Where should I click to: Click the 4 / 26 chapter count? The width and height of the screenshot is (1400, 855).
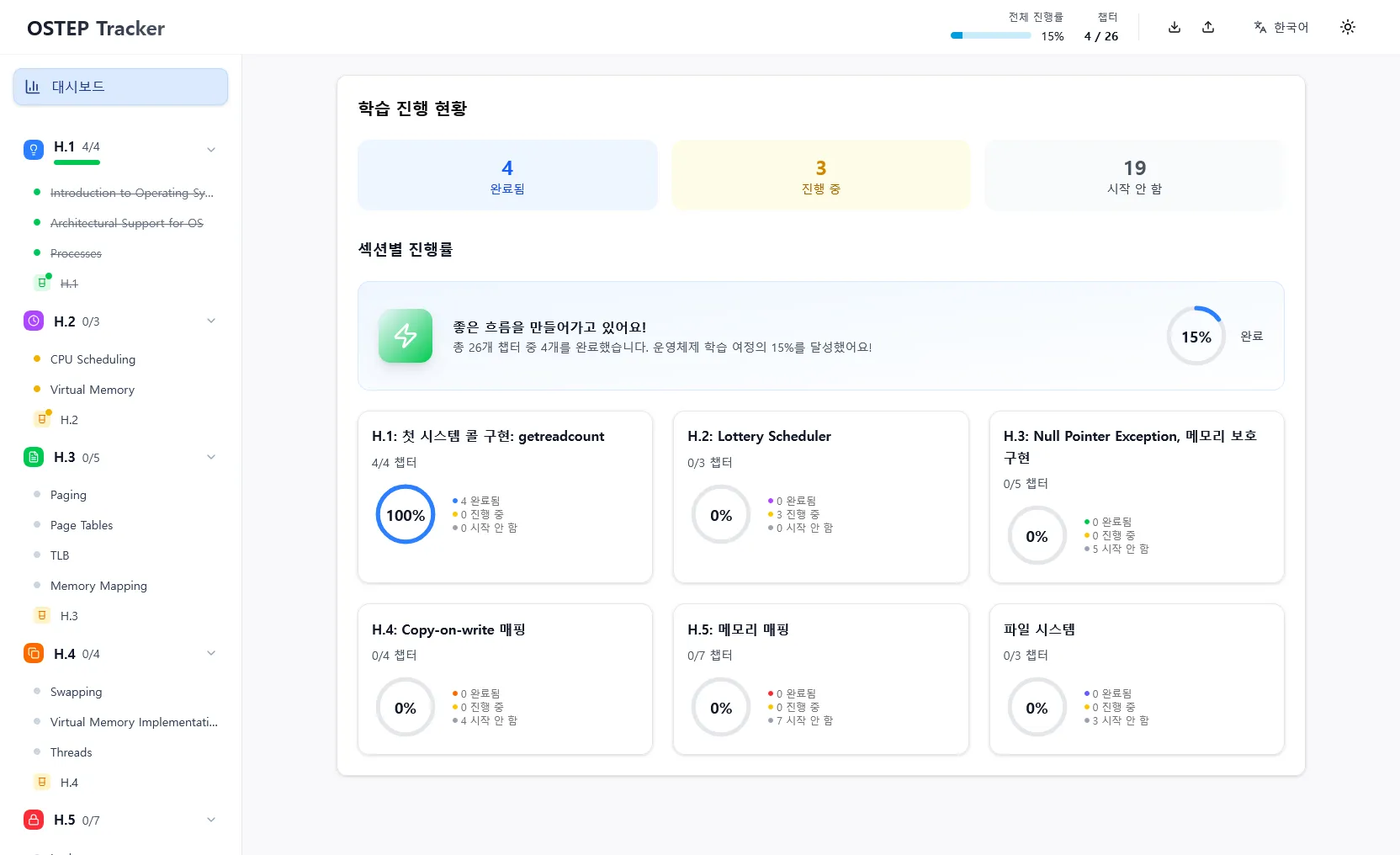pos(1101,36)
